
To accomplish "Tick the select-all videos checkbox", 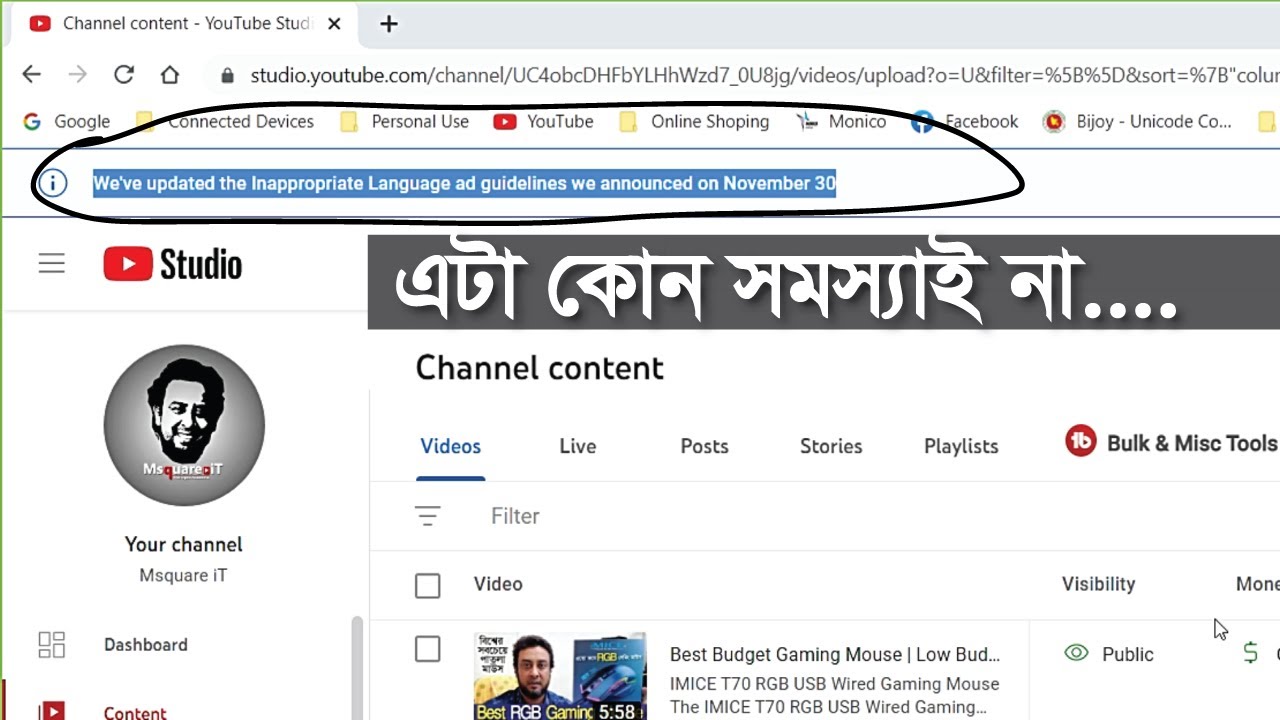I will click(x=427, y=585).
